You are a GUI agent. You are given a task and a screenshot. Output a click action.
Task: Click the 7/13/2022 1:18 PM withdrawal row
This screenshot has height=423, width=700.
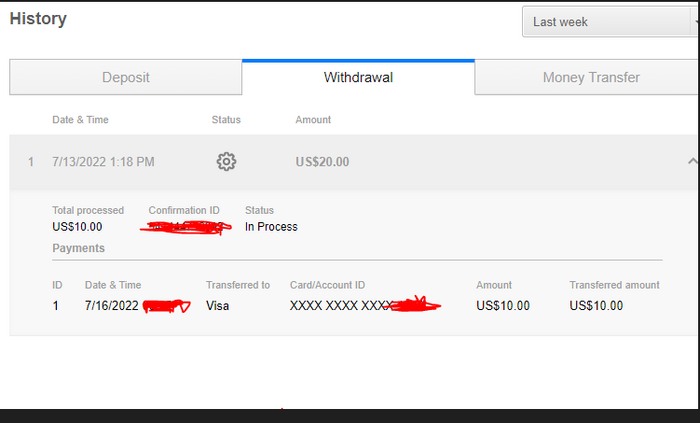click(x=354, y=162)
